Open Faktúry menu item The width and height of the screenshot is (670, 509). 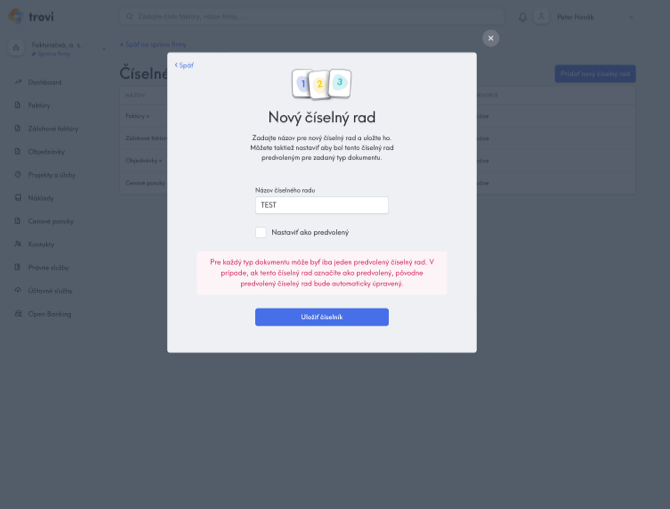[39, 105]
